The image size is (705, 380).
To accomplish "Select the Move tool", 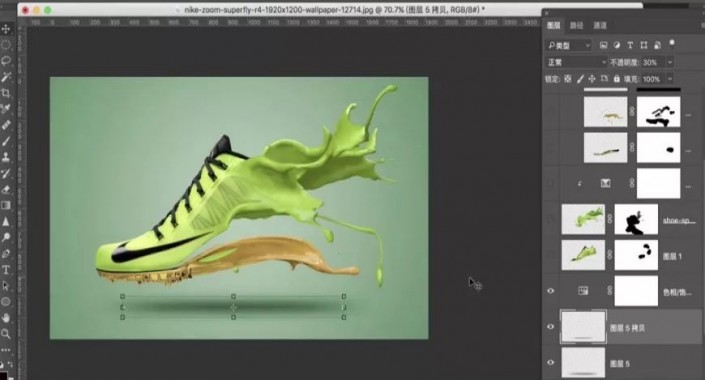I will pyautogui.click(x=6, y=29).
